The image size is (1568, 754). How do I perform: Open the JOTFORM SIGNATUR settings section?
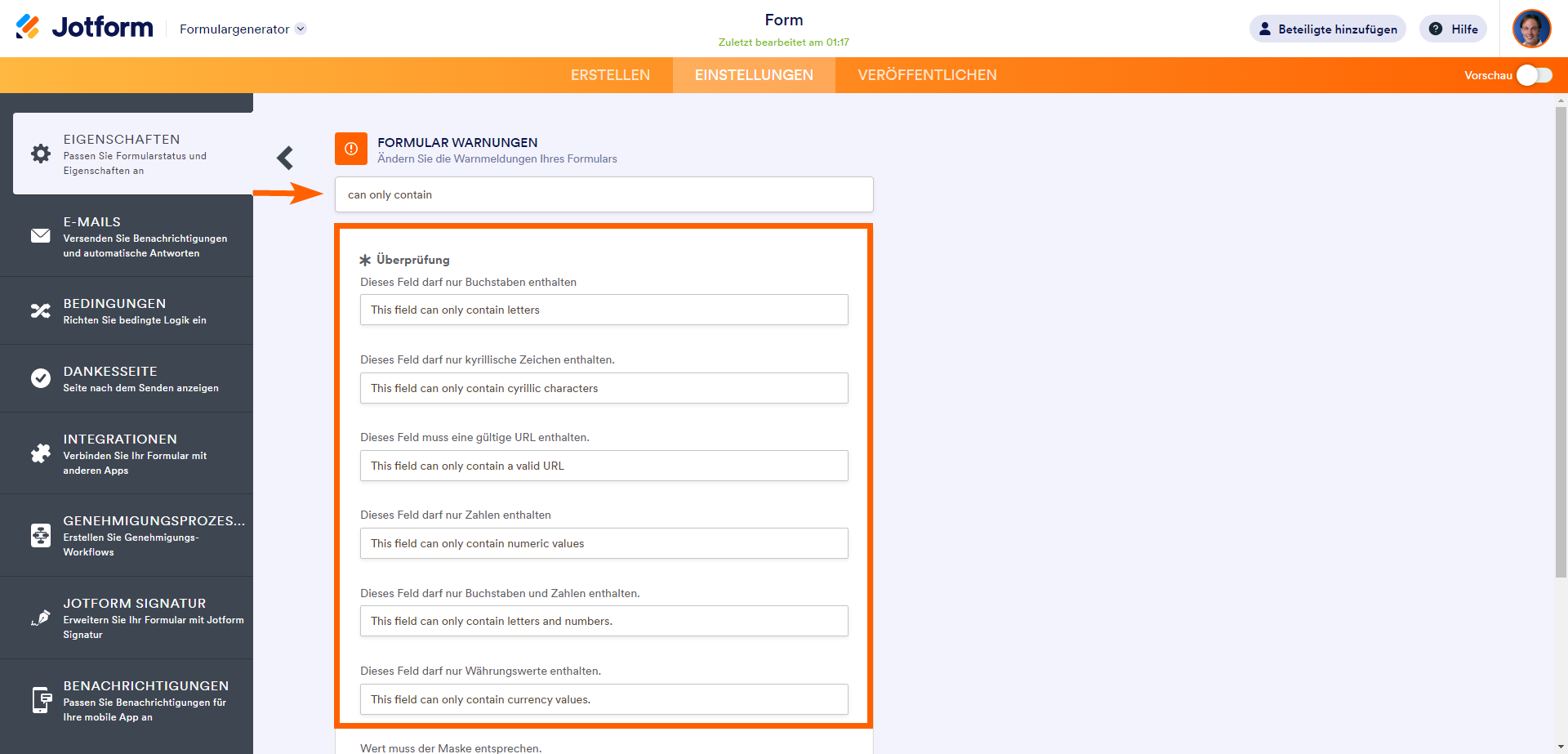[127, 618]
